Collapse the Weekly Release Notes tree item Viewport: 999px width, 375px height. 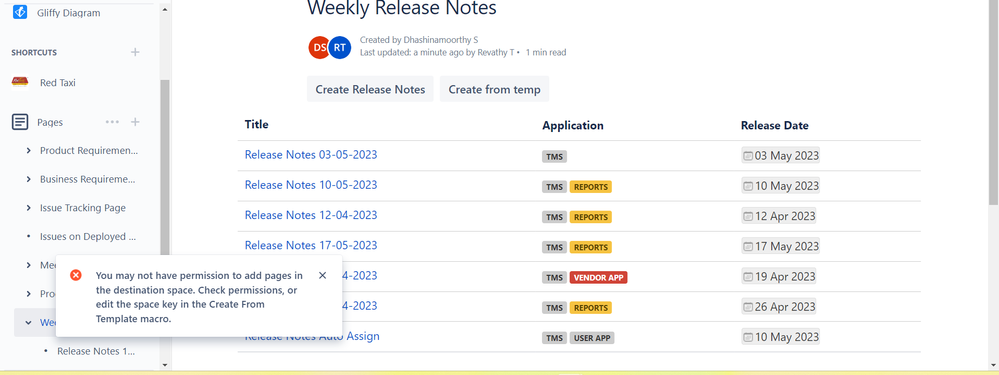29,323
